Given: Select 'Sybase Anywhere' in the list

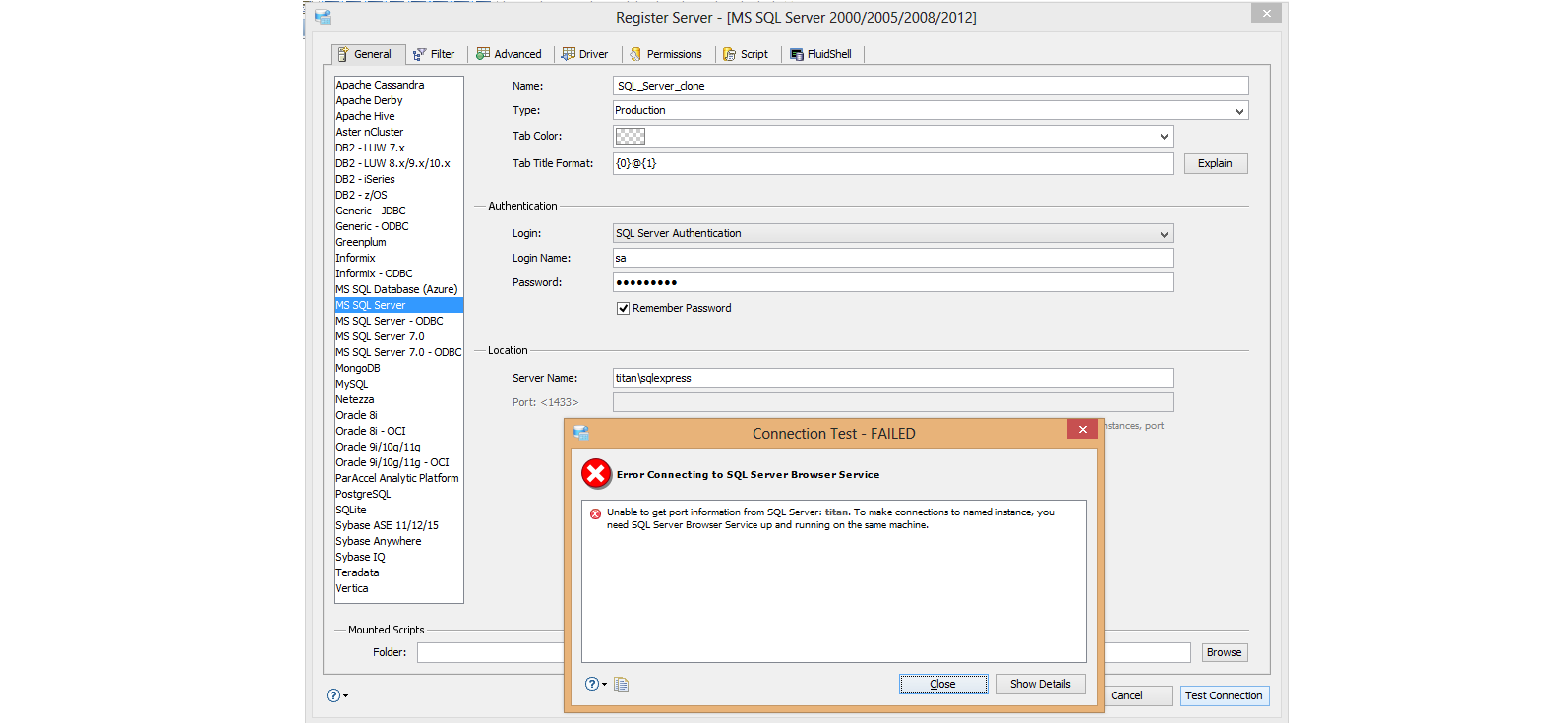Looking at the screenshot, I should coord(398,541).
